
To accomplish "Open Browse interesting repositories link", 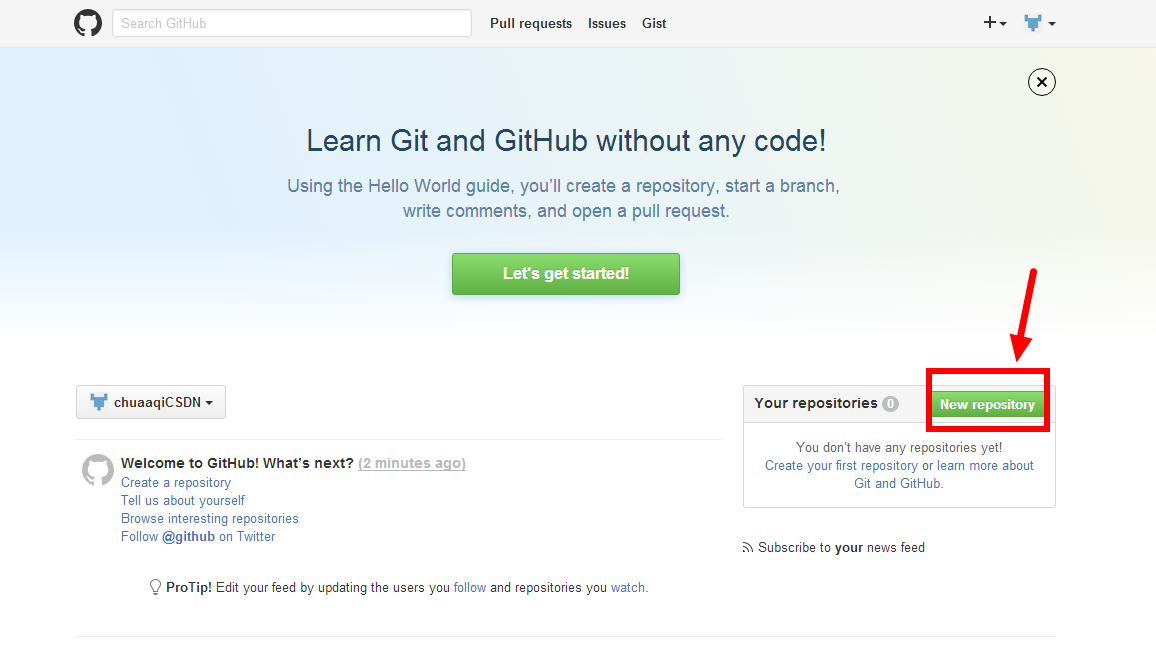I will pos(210,519).
